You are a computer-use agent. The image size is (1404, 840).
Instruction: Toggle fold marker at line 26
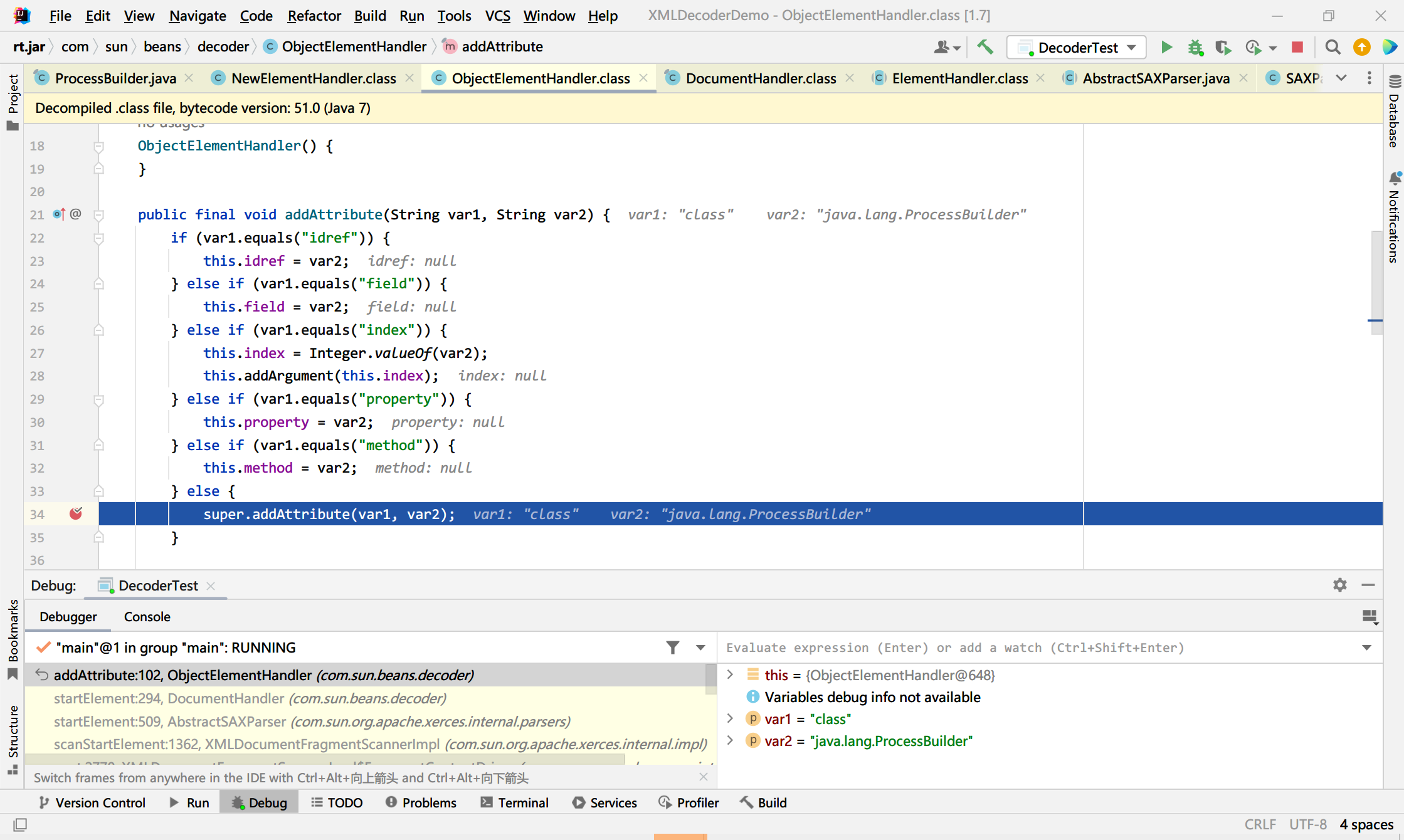(x=98, y=330)
